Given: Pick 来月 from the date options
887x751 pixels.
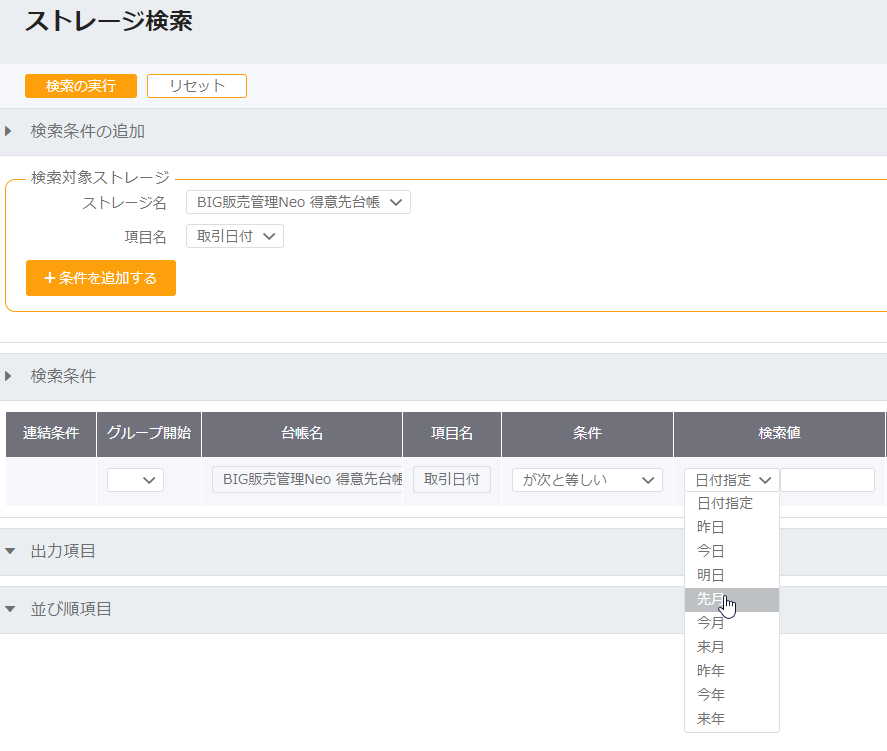Looking at the screenshot, I should click(711, 647).
